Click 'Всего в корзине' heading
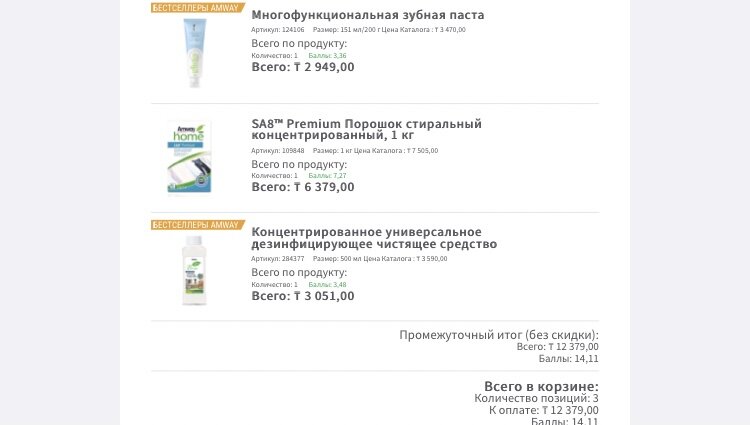This screenshot has width=750, height=425. (x=541, y=386)
